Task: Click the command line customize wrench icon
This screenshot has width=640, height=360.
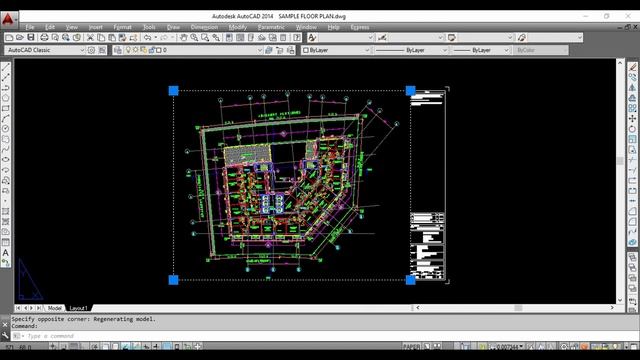Action: pyautogui.click(x=5, y=336)
